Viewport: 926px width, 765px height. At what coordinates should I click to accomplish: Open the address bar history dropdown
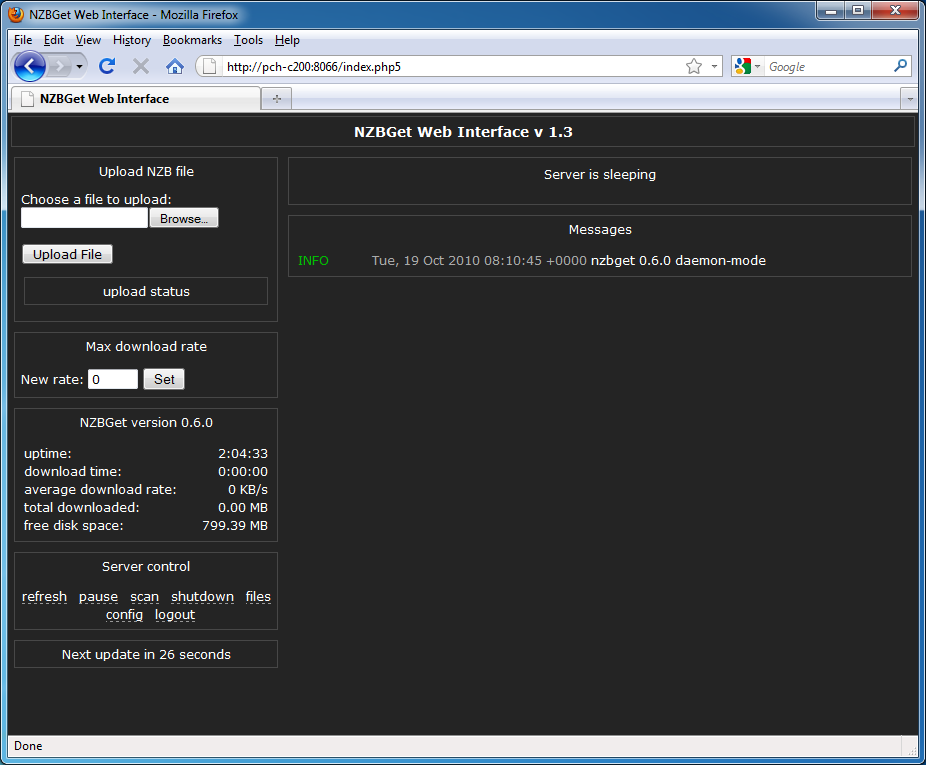click(x=714, y=66)
